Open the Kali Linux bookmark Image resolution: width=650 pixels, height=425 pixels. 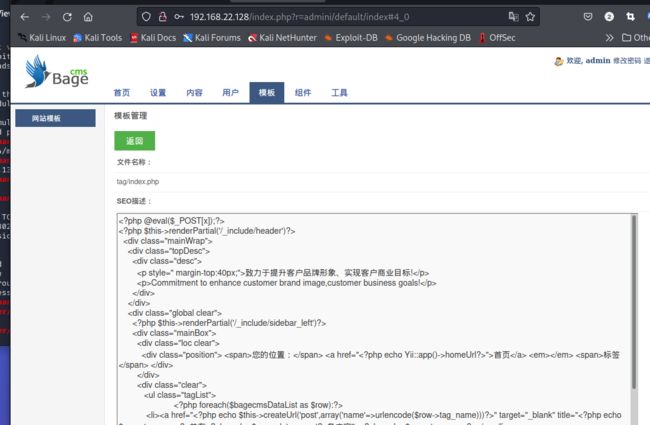[x=42, y=38]
